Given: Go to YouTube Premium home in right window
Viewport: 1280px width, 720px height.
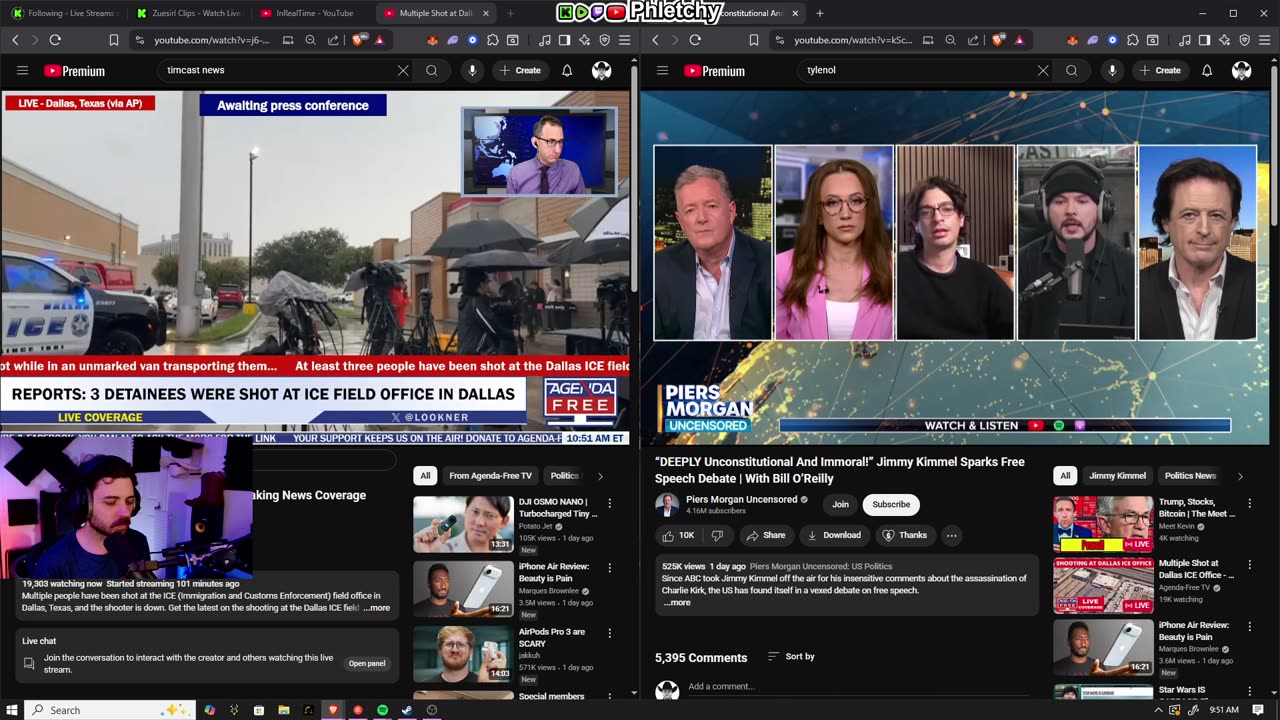Looking at the screenshot, I should click(x=714, y=71).
